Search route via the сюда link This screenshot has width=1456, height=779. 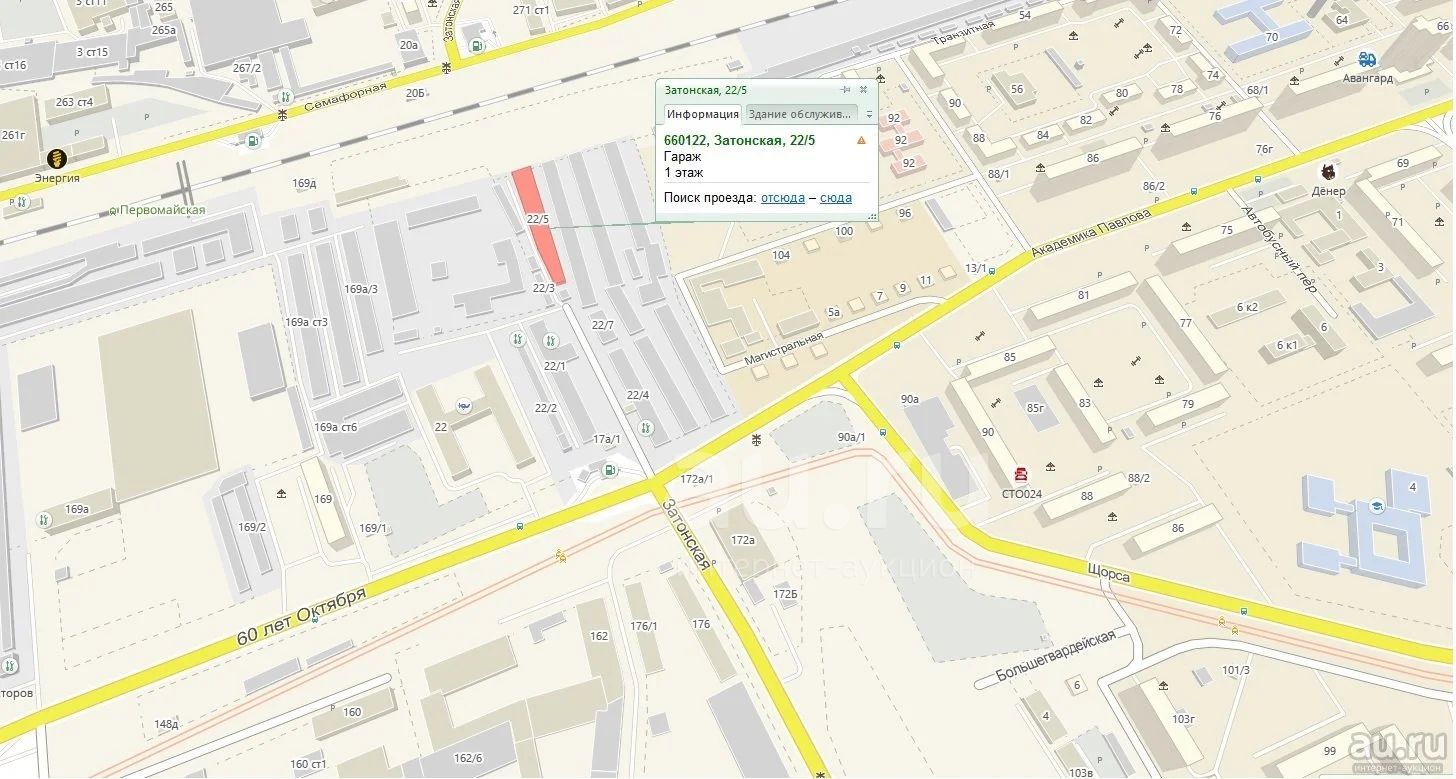(x=836, y=198)
